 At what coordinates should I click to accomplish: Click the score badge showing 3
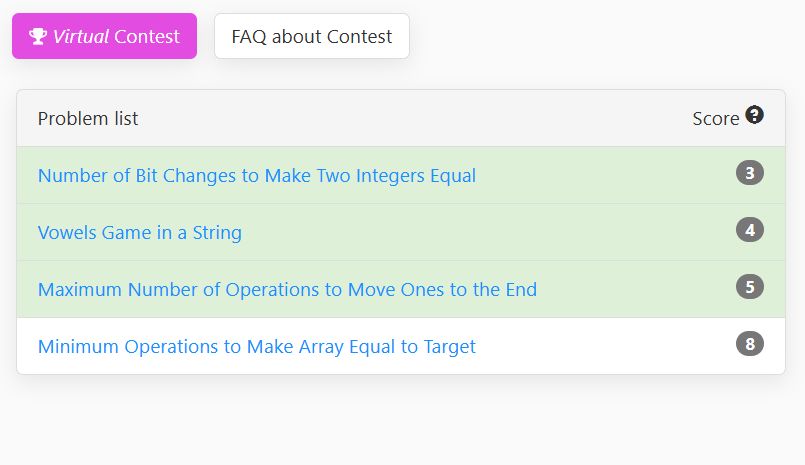point(750,173)
